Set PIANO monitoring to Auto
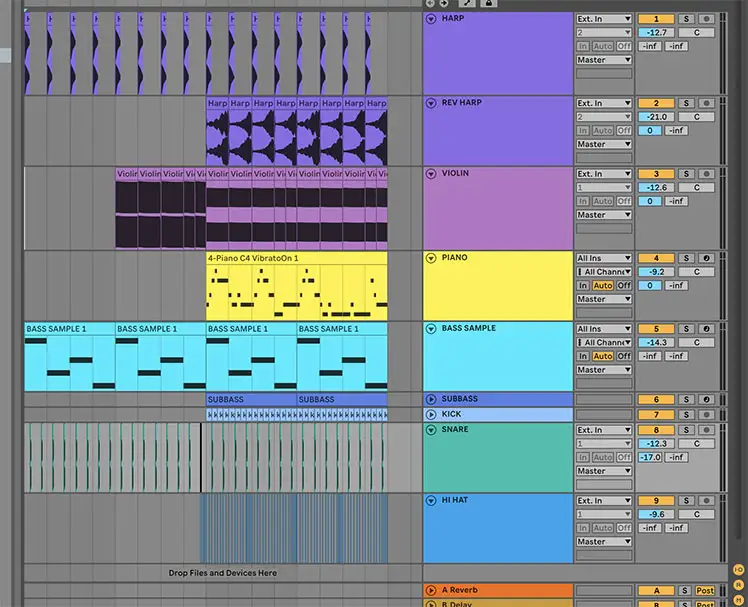748x607 pixels. [603, 286]
